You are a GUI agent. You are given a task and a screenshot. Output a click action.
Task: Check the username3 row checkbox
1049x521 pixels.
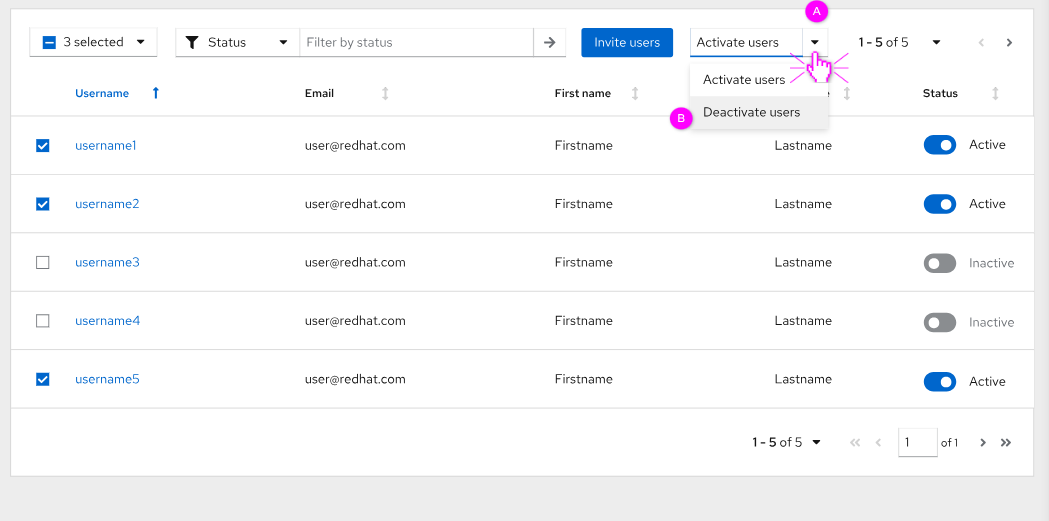point(43,262)
